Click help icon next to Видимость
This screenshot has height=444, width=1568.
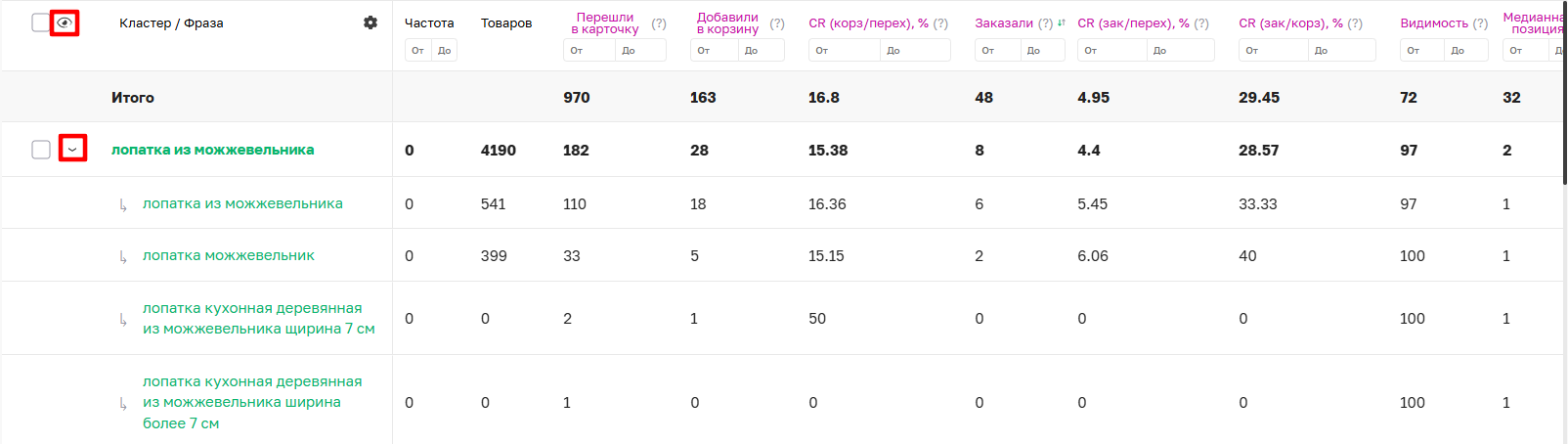point(1480,23)
